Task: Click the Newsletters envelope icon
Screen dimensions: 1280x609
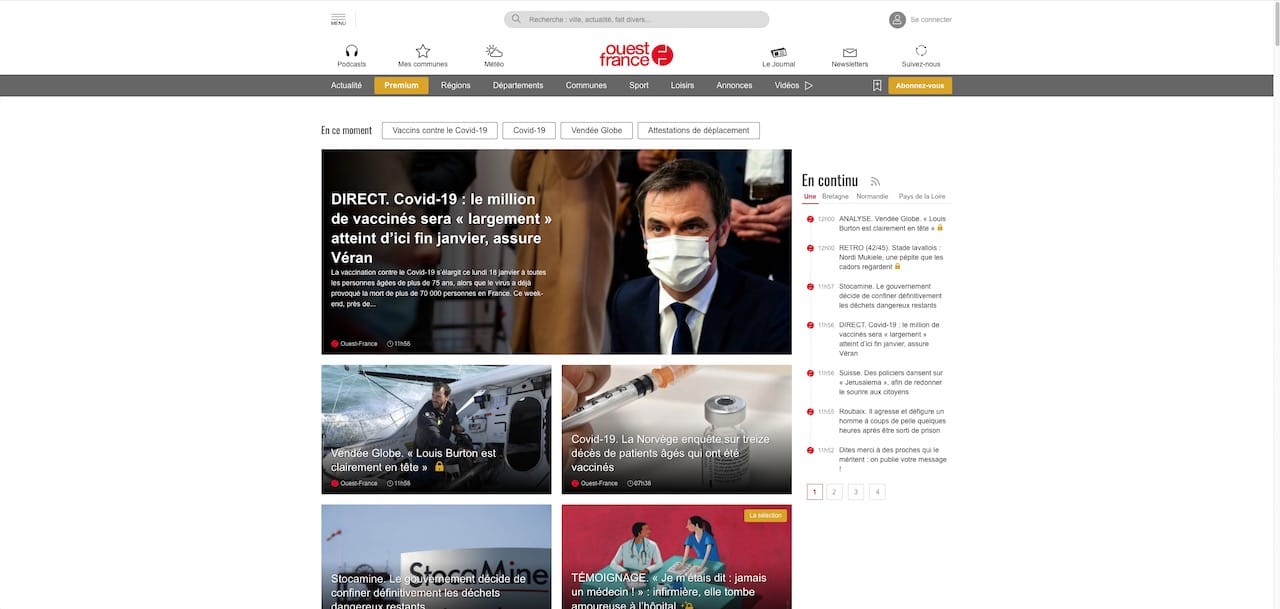Action: click(850, 52)
